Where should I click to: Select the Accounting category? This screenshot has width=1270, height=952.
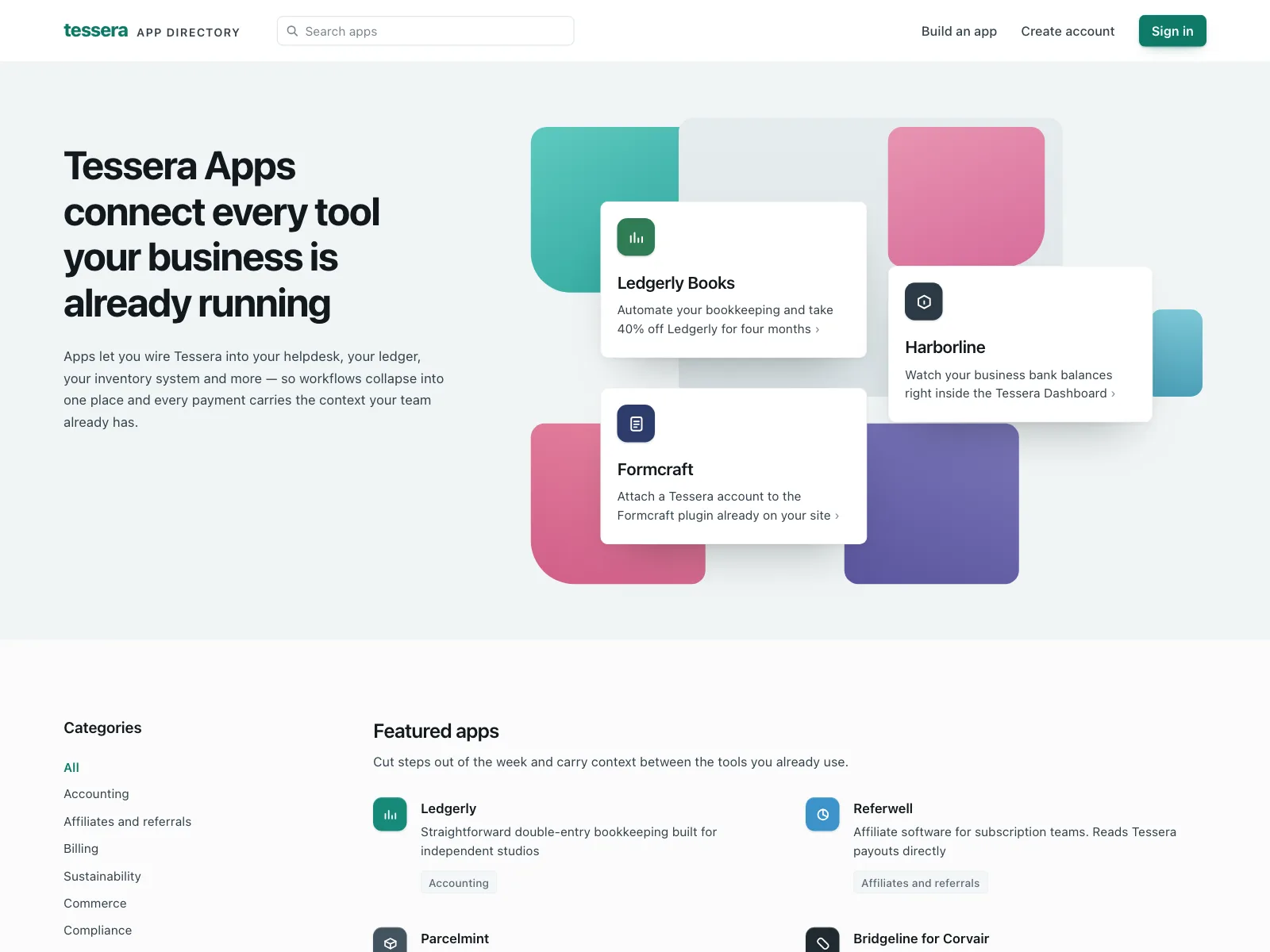(x=96, y=794)
